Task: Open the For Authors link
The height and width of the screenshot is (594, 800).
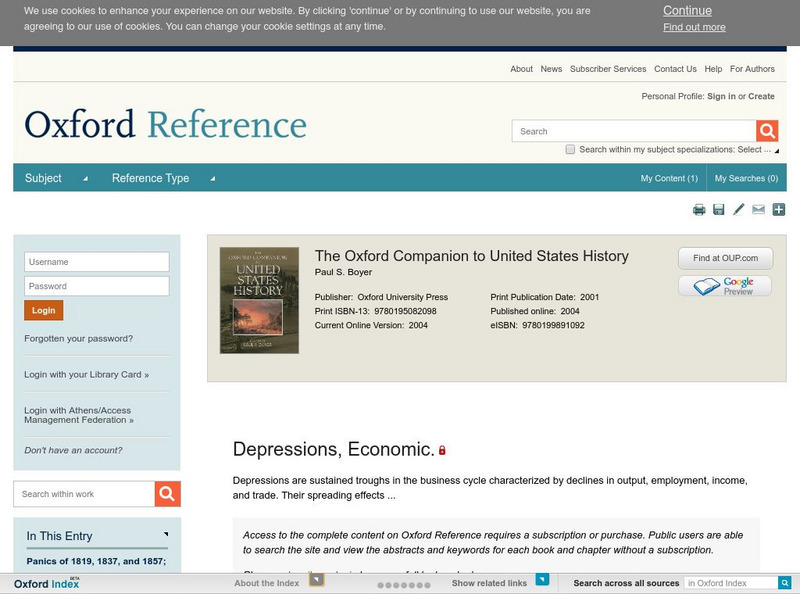Action: click(x=752, y=69)
